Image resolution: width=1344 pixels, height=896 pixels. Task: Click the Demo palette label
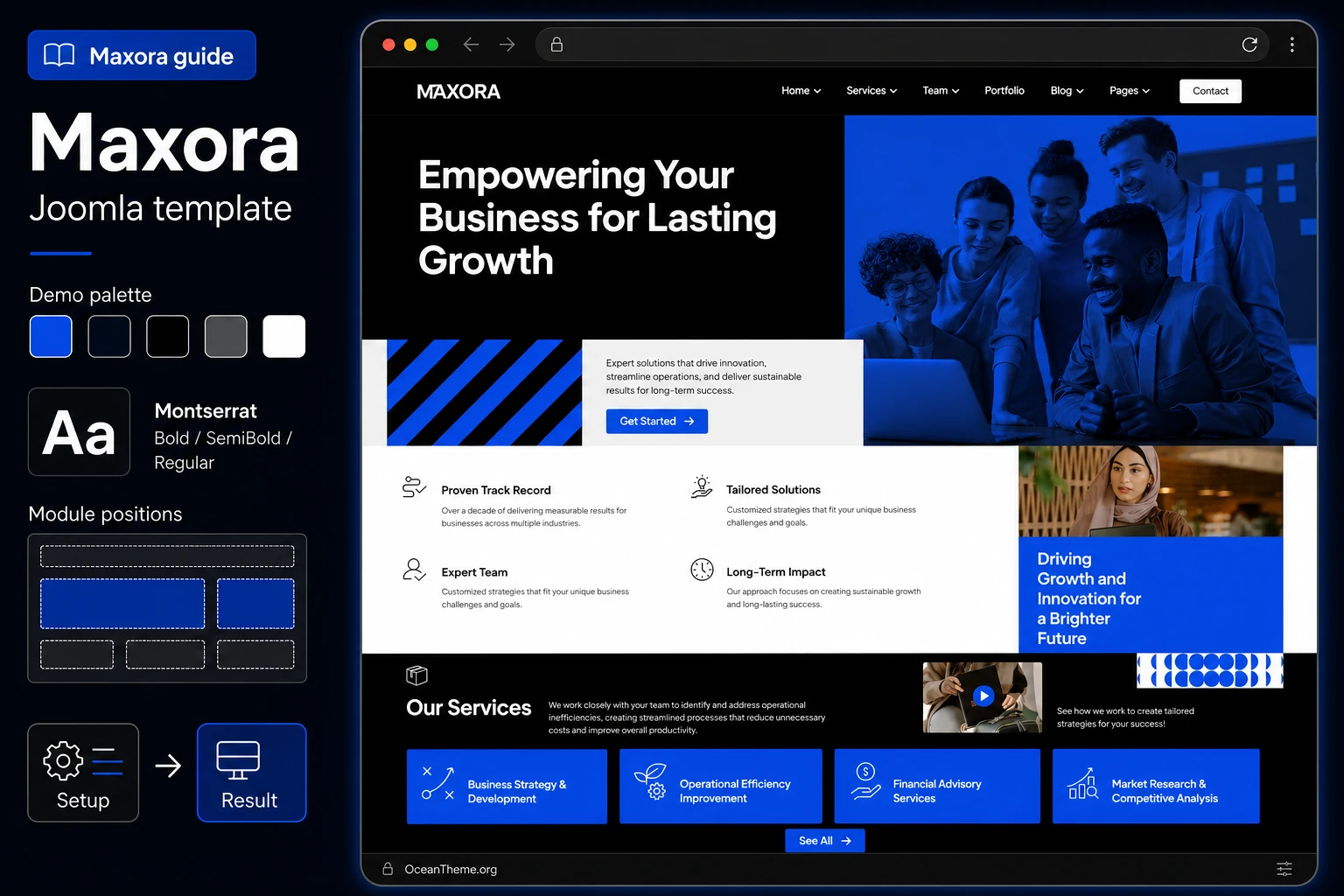90,295
